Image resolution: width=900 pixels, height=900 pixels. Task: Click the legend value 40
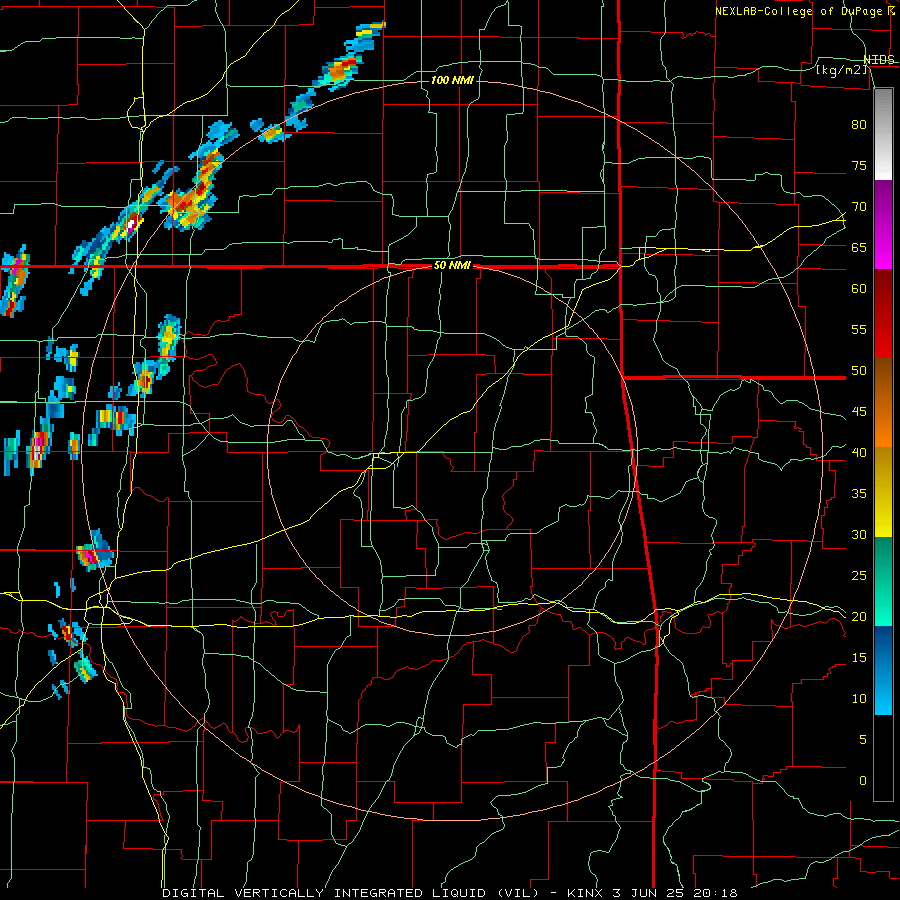(x=859, y=452)
